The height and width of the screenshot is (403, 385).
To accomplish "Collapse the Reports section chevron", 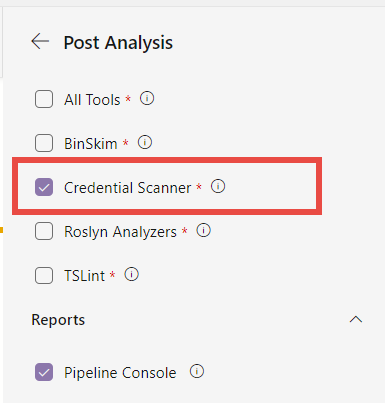I will (356, 320).
